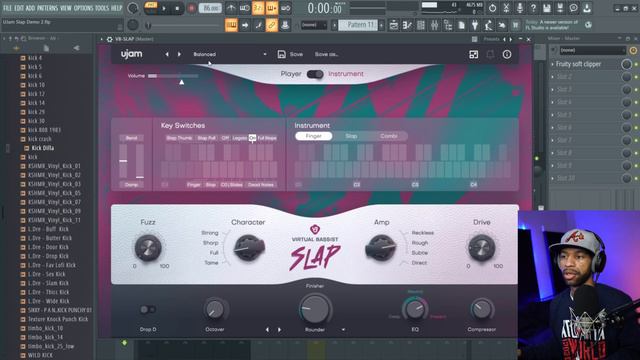This screenshot has width=640, height=360.
Task: Open the TOOLS menu
Action: point(102,8)
